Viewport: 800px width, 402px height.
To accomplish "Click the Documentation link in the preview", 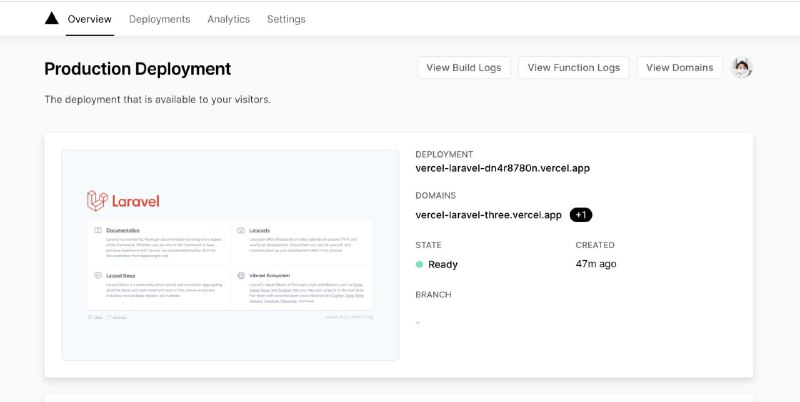I will 122,231.
